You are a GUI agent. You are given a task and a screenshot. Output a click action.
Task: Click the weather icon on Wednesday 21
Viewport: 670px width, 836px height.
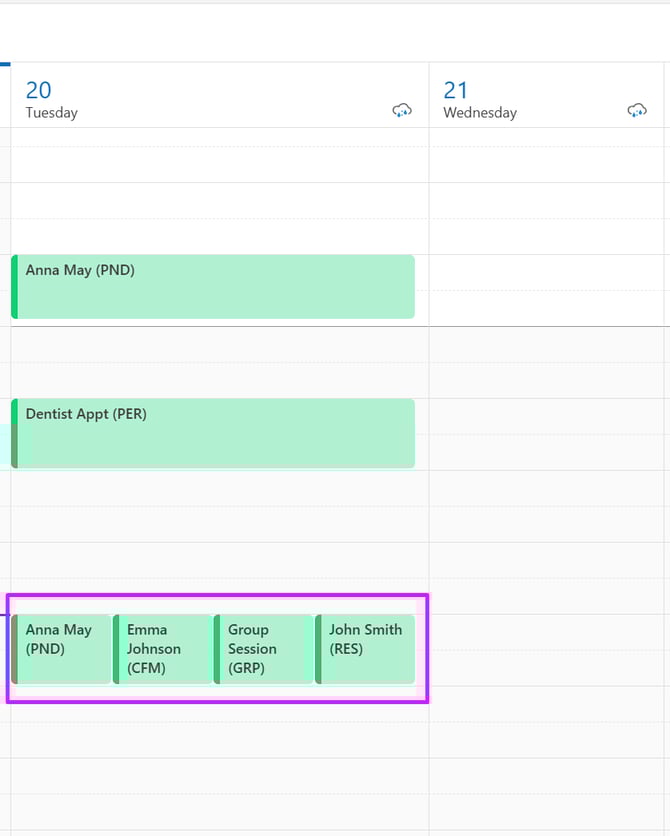(637, 110)
